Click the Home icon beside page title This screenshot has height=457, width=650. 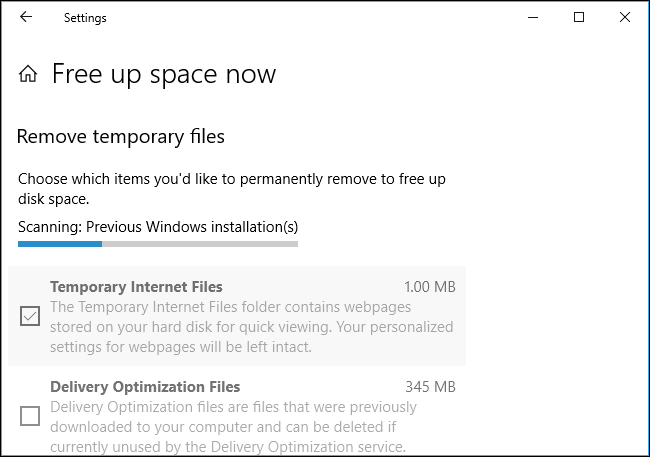[x=29, y=74]
